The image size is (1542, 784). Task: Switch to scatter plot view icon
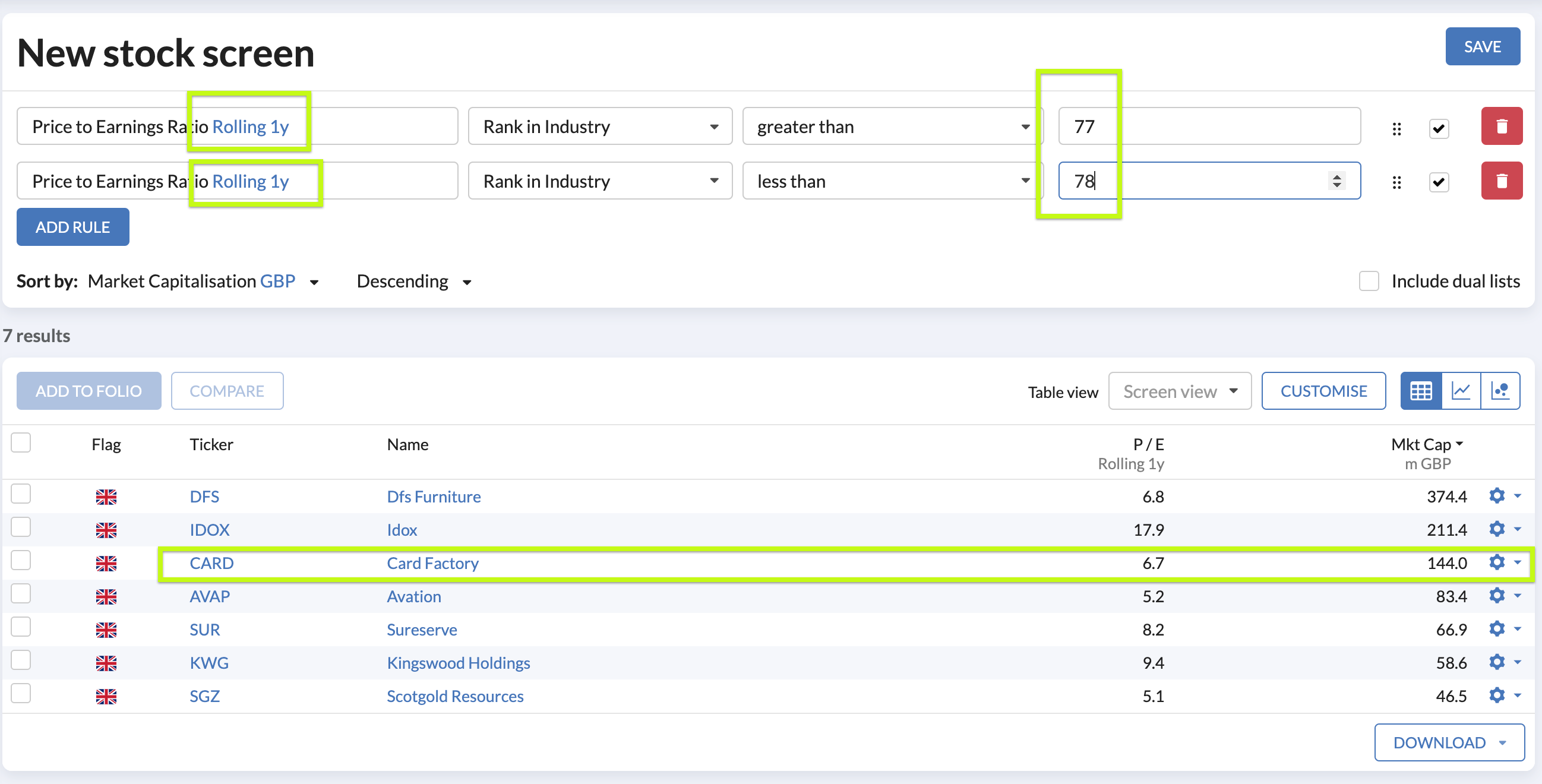1499,391
